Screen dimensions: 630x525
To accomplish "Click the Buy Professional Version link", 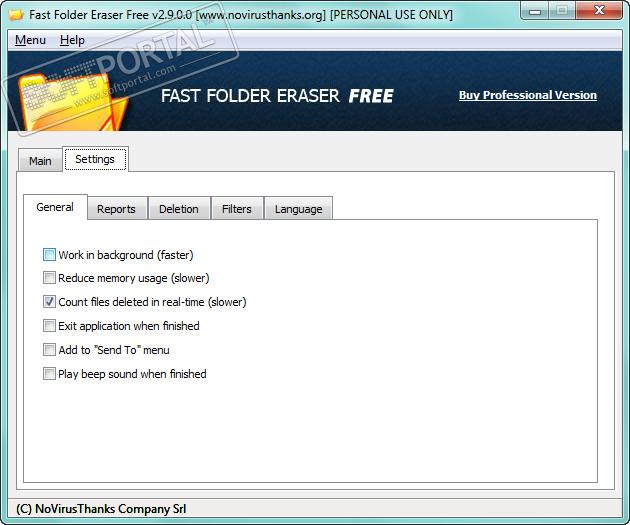I will [528, 95].
